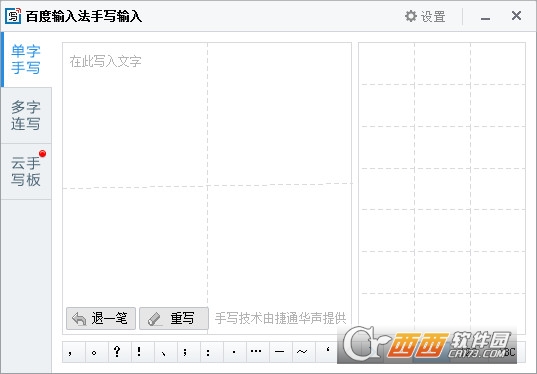Viewport: 537px width, 374px height.
Task: Insert Chinese comma punctuation
Action: point(74,352)
